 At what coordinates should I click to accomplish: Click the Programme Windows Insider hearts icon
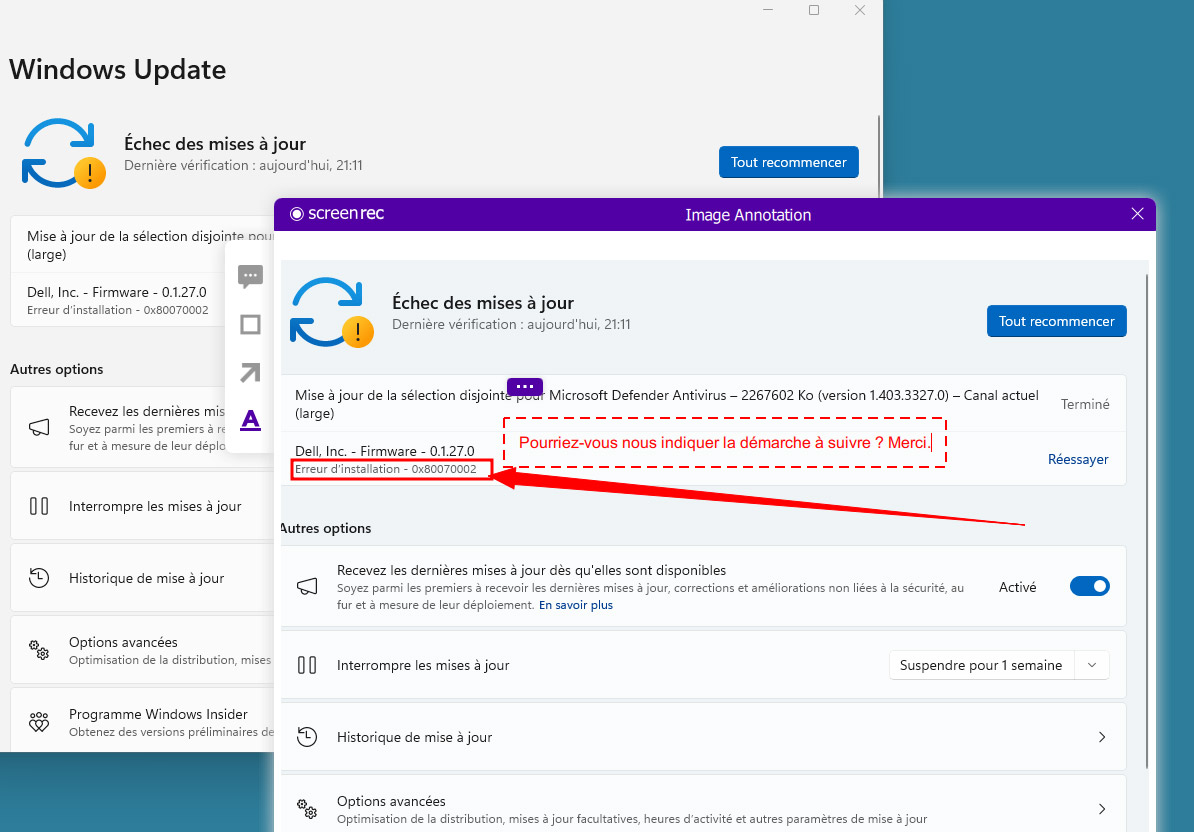click(x=39, y=722)
